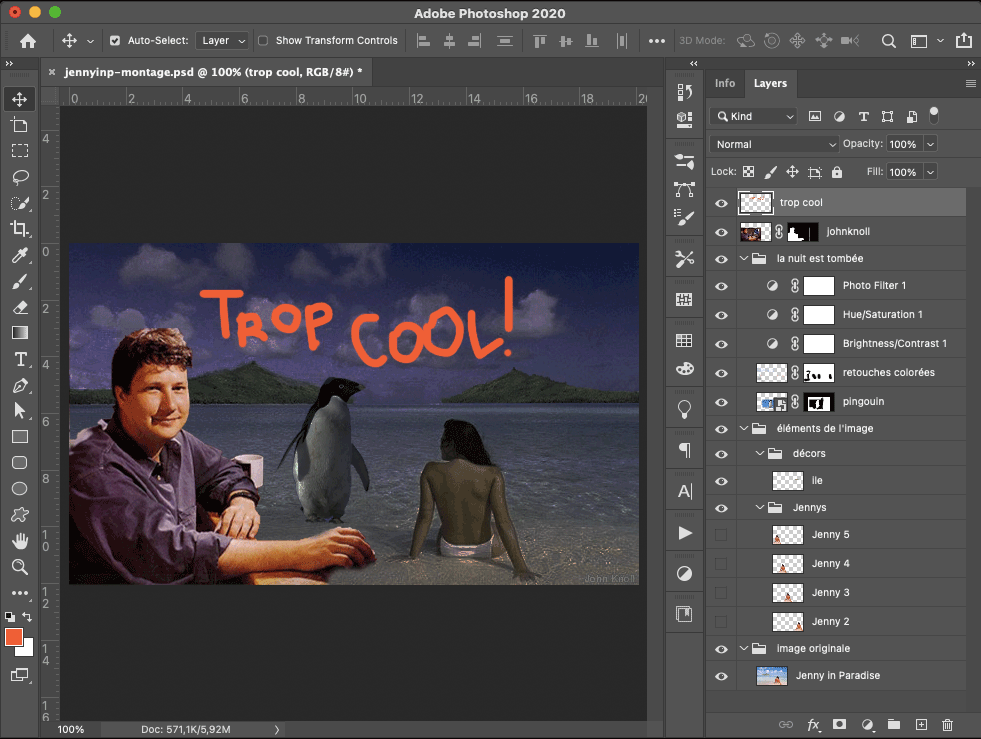The image size is (981, 739).
Task: Select the Lasso tool
Action: (x=20, y=177)
